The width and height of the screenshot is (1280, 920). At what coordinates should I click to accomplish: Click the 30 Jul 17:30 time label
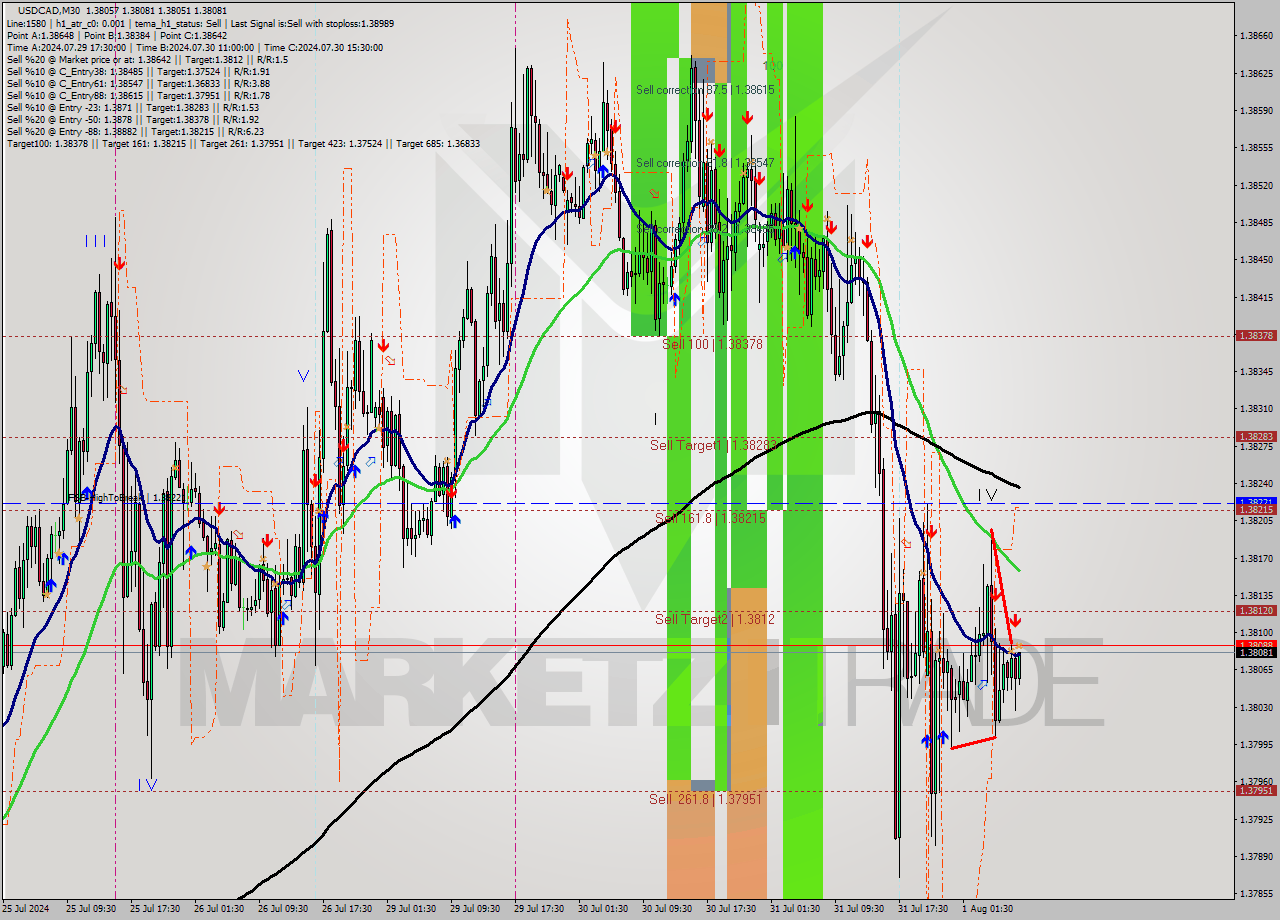(x=731, y=909)
